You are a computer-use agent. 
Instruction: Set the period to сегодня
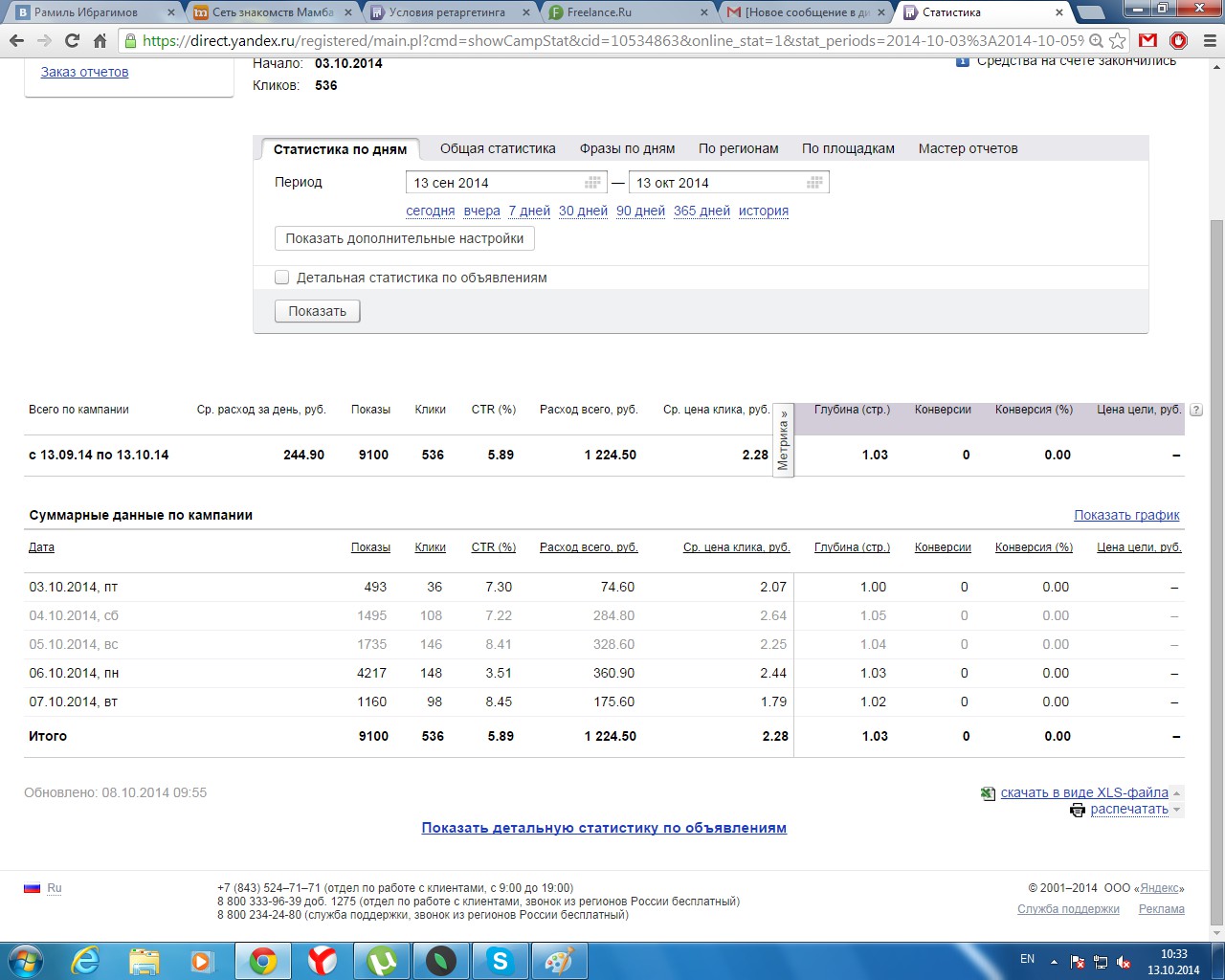point(431,212)
